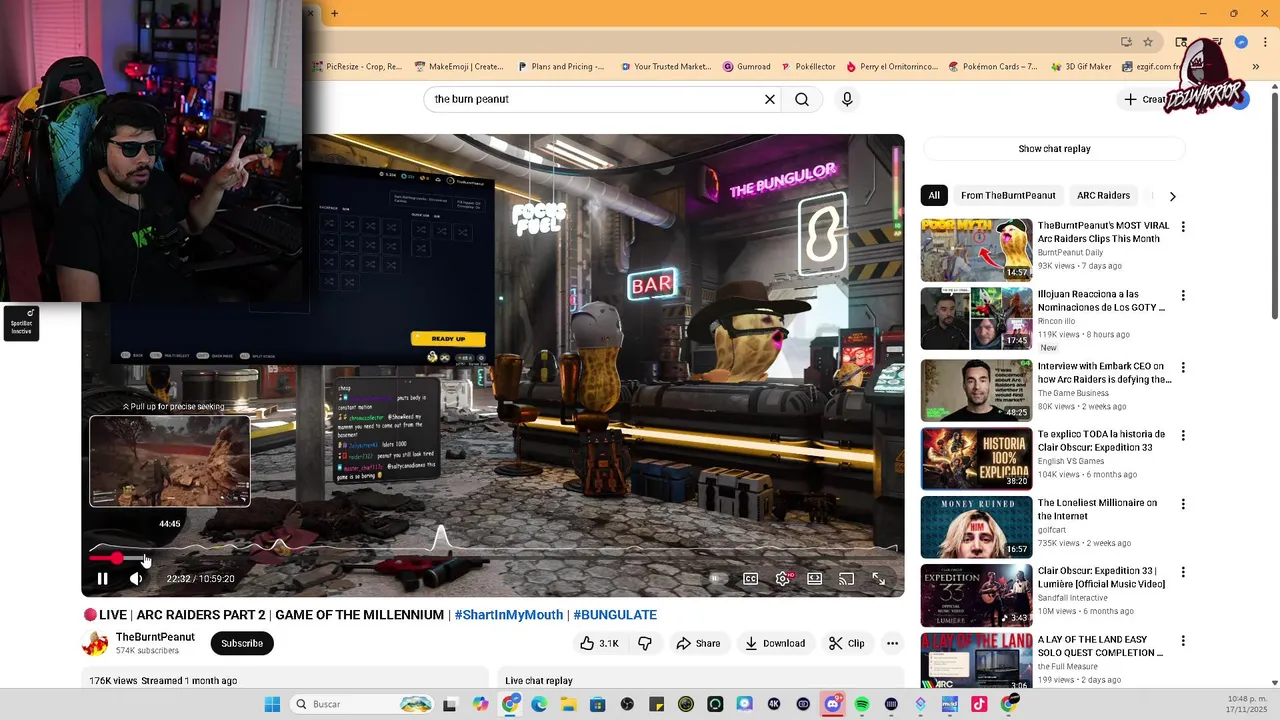Screen dimensions: 1280x720
Task: Open the player settings gear
Action: [x=783, y=578]
